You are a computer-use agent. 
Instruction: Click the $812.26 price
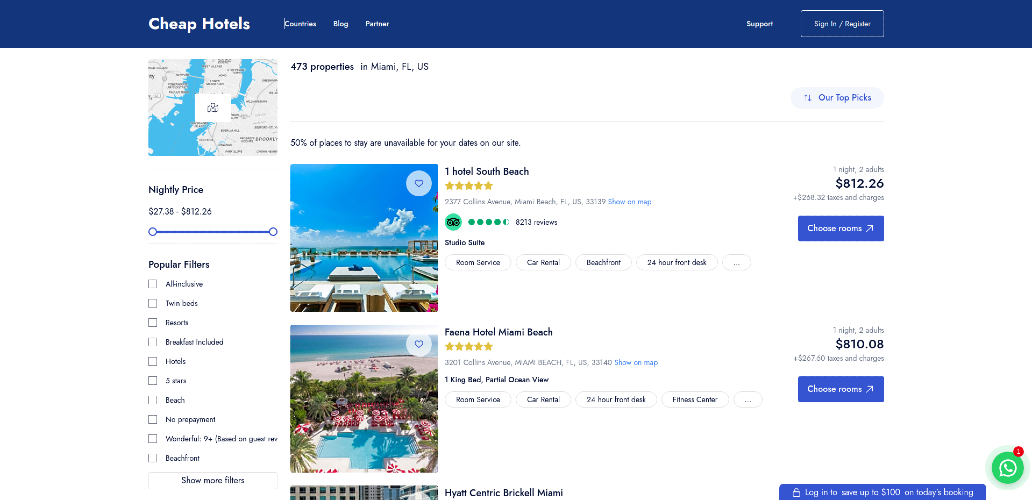860,184
